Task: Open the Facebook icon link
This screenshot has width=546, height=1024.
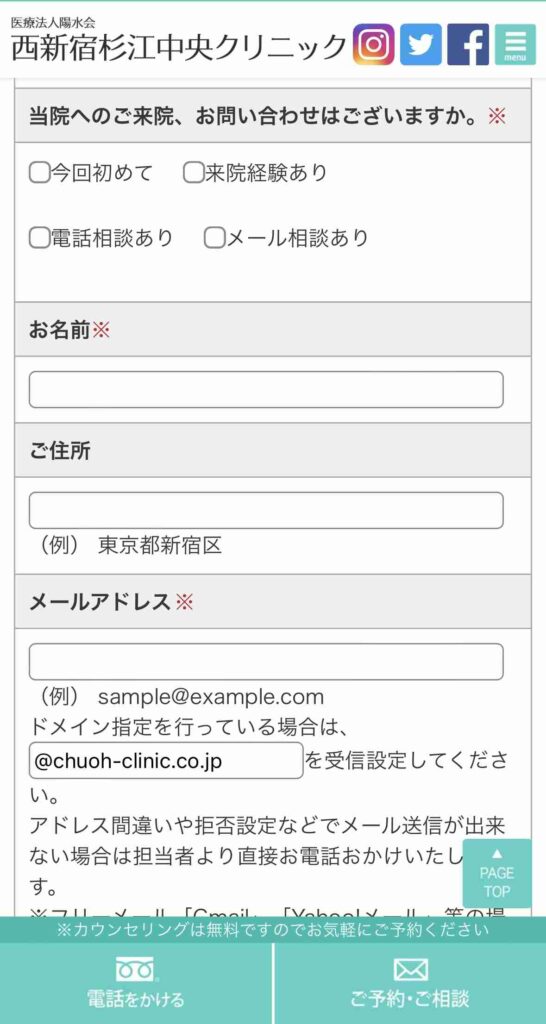Action: tap(468, 44)
